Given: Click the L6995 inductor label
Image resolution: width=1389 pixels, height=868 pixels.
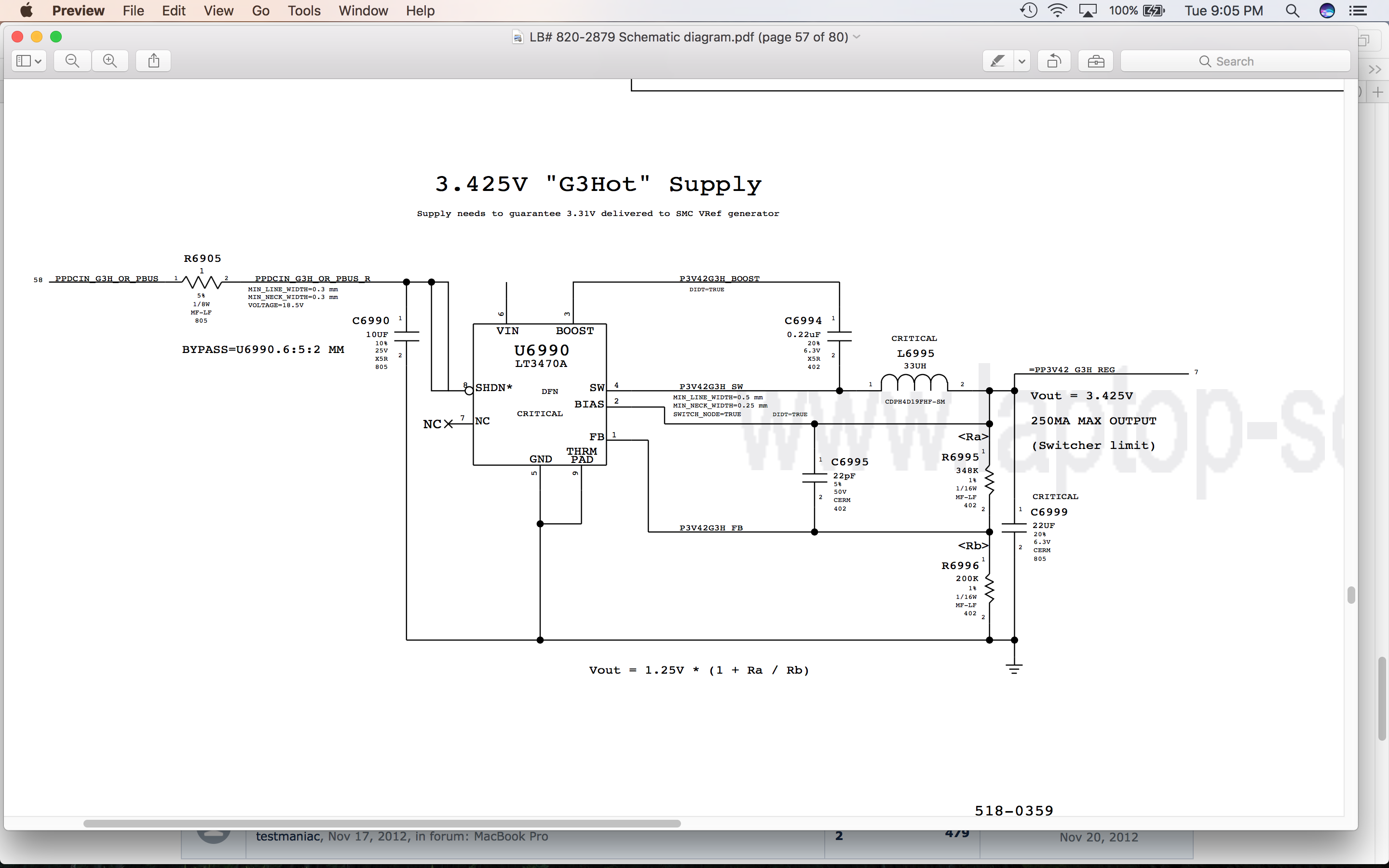Looking at the screenshot, I should pyautogui.click(x=915, y=353).
